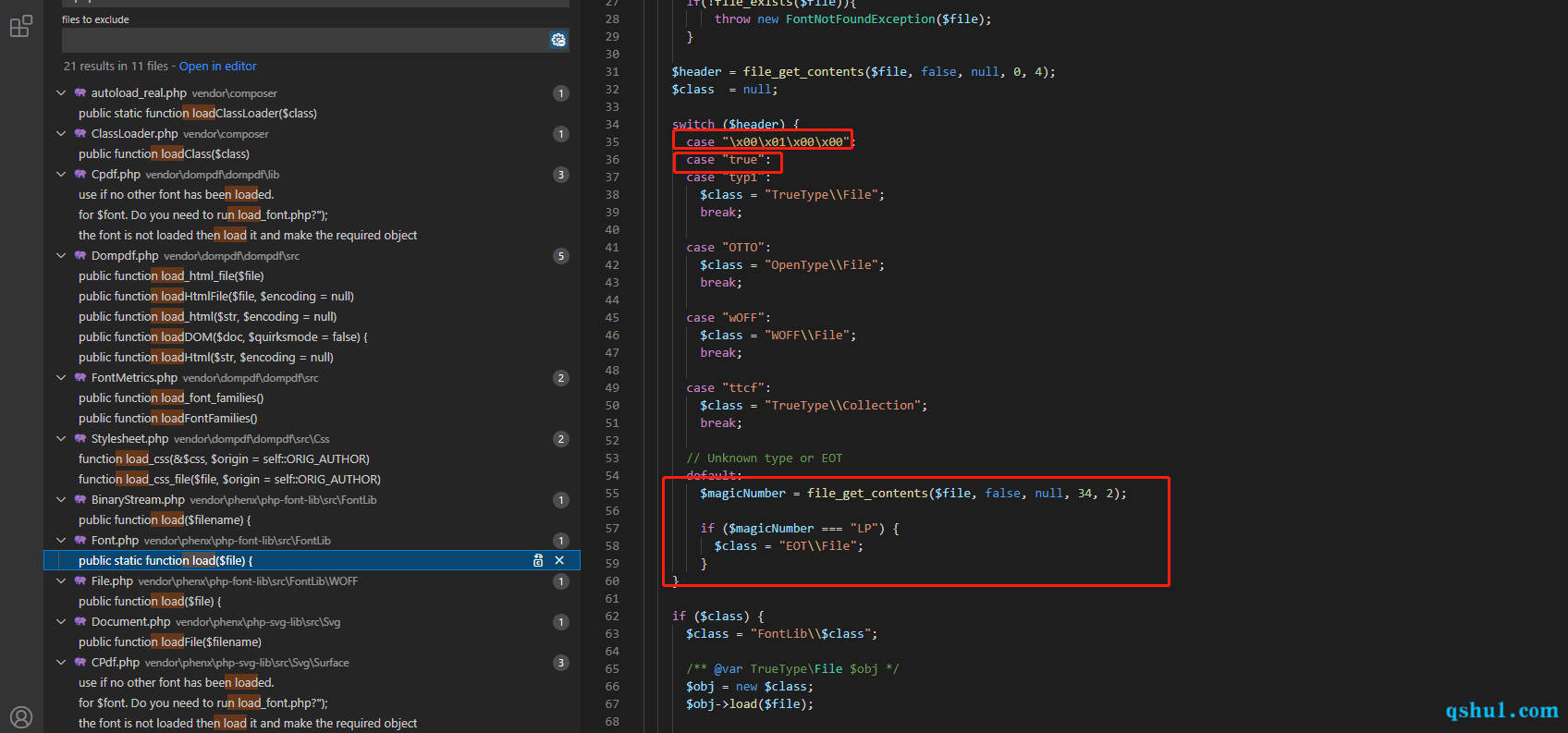Toggle use exclude settings and ignore files
The height and width of the screenshot is (733, 1568).
pos(558,40)
